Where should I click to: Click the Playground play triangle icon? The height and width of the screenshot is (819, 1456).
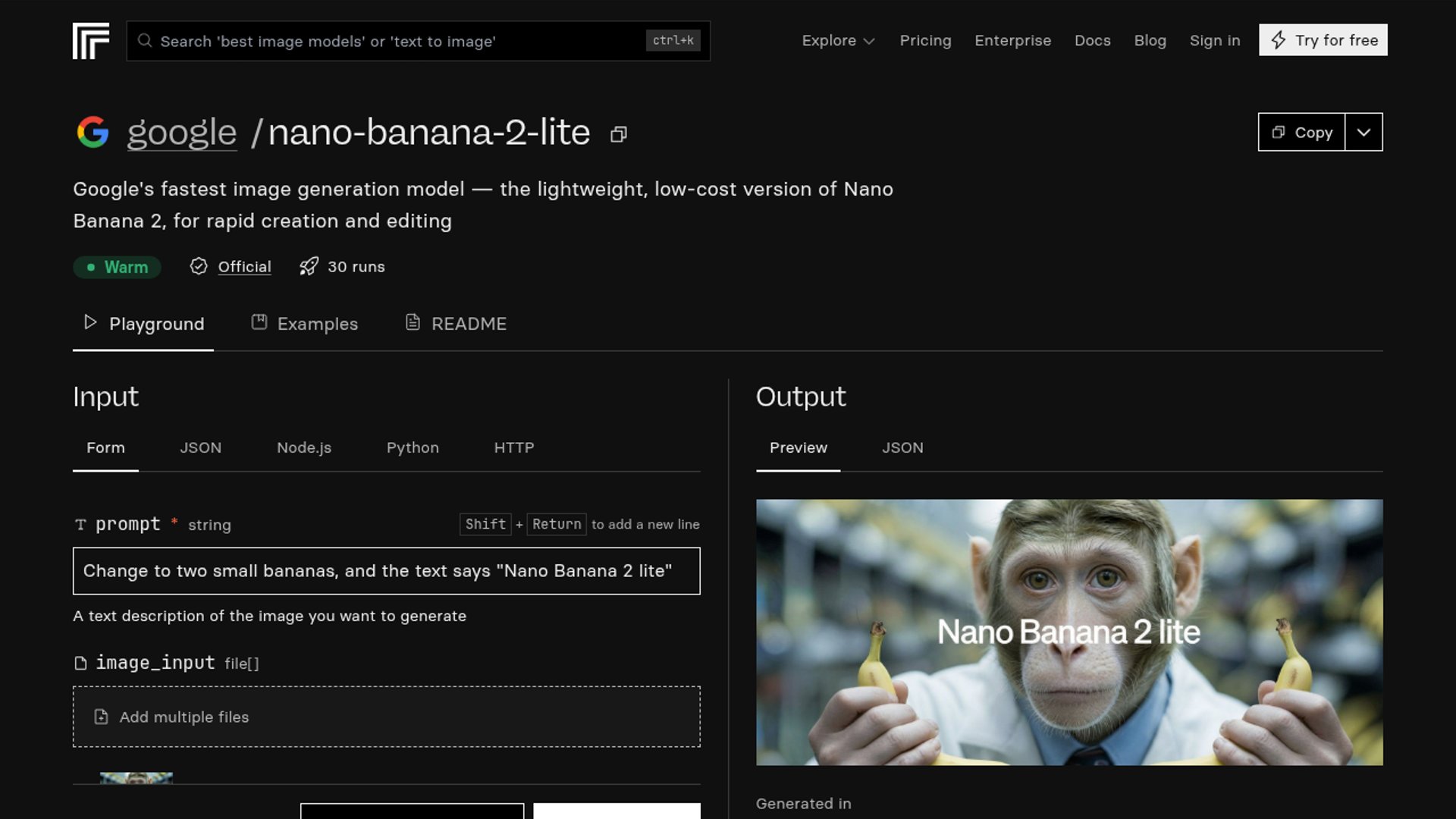click(90, 322)
